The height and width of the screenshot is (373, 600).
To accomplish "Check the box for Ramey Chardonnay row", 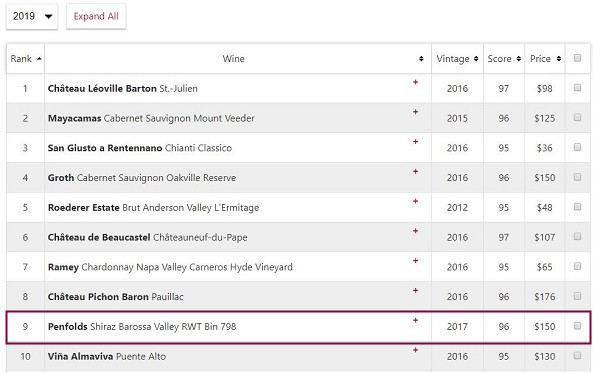I will [577, 266].
